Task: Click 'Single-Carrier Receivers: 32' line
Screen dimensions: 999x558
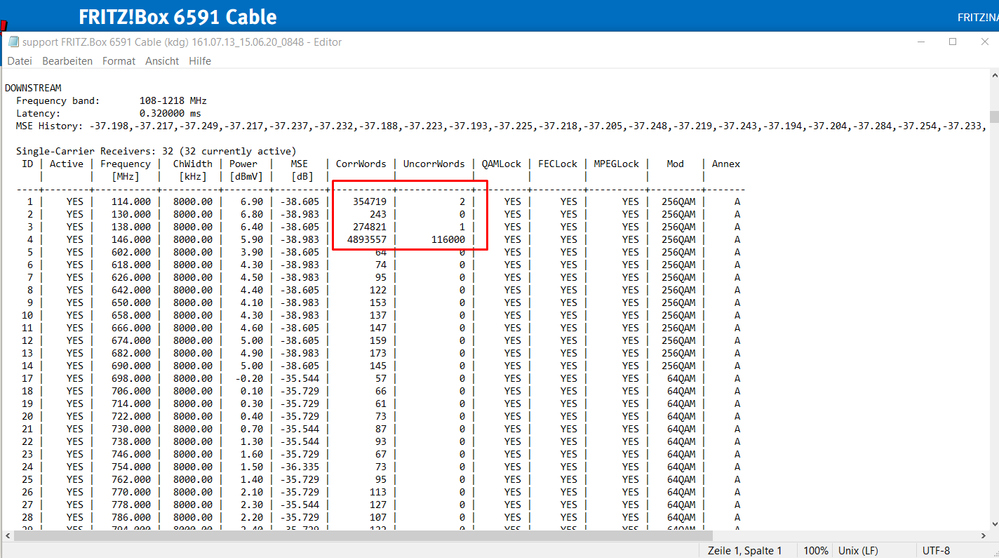Action: click(156, 152)
